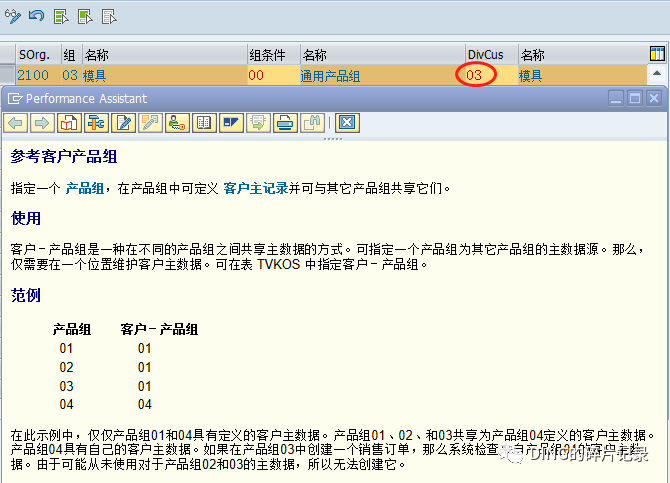Click Edit Documentation (page with pencil icon)

click(x=123, y=123)
